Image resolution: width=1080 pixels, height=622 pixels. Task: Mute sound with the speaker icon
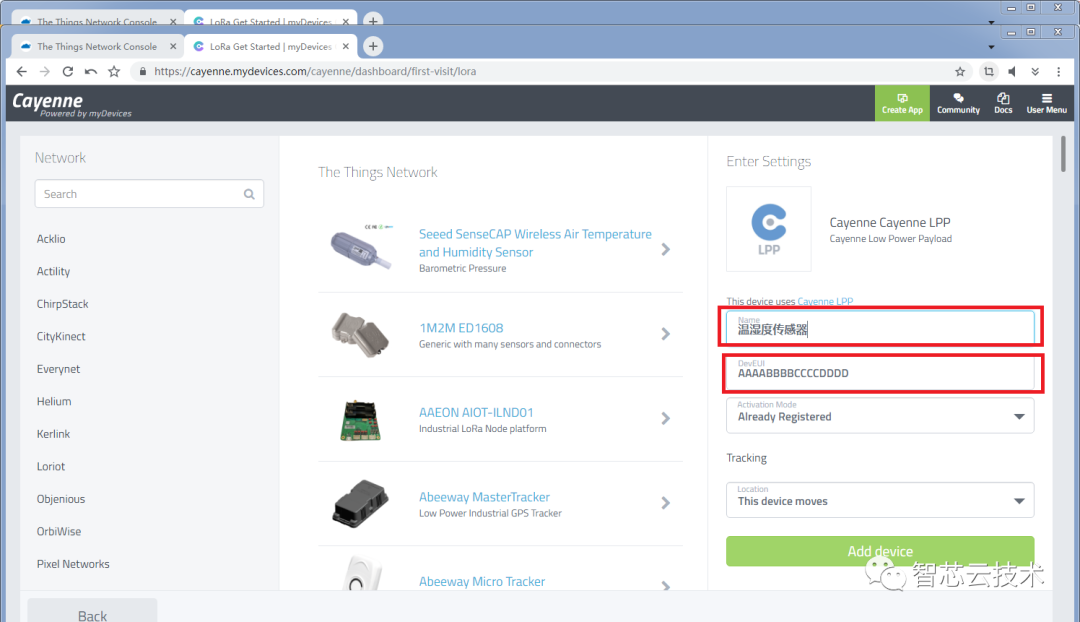click(1012, 72)
